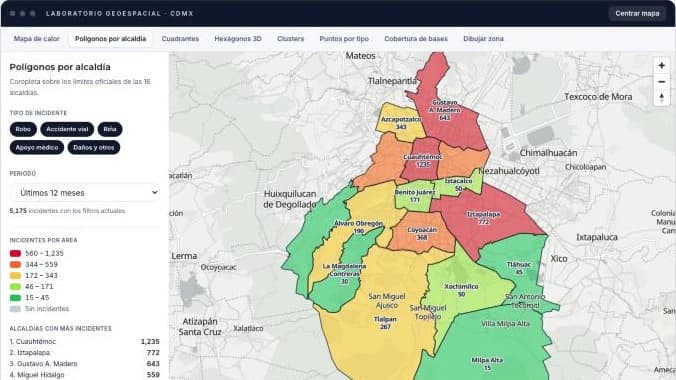
Task: Click La Magdalena Contreras polygon label
Action: (344, 274)
